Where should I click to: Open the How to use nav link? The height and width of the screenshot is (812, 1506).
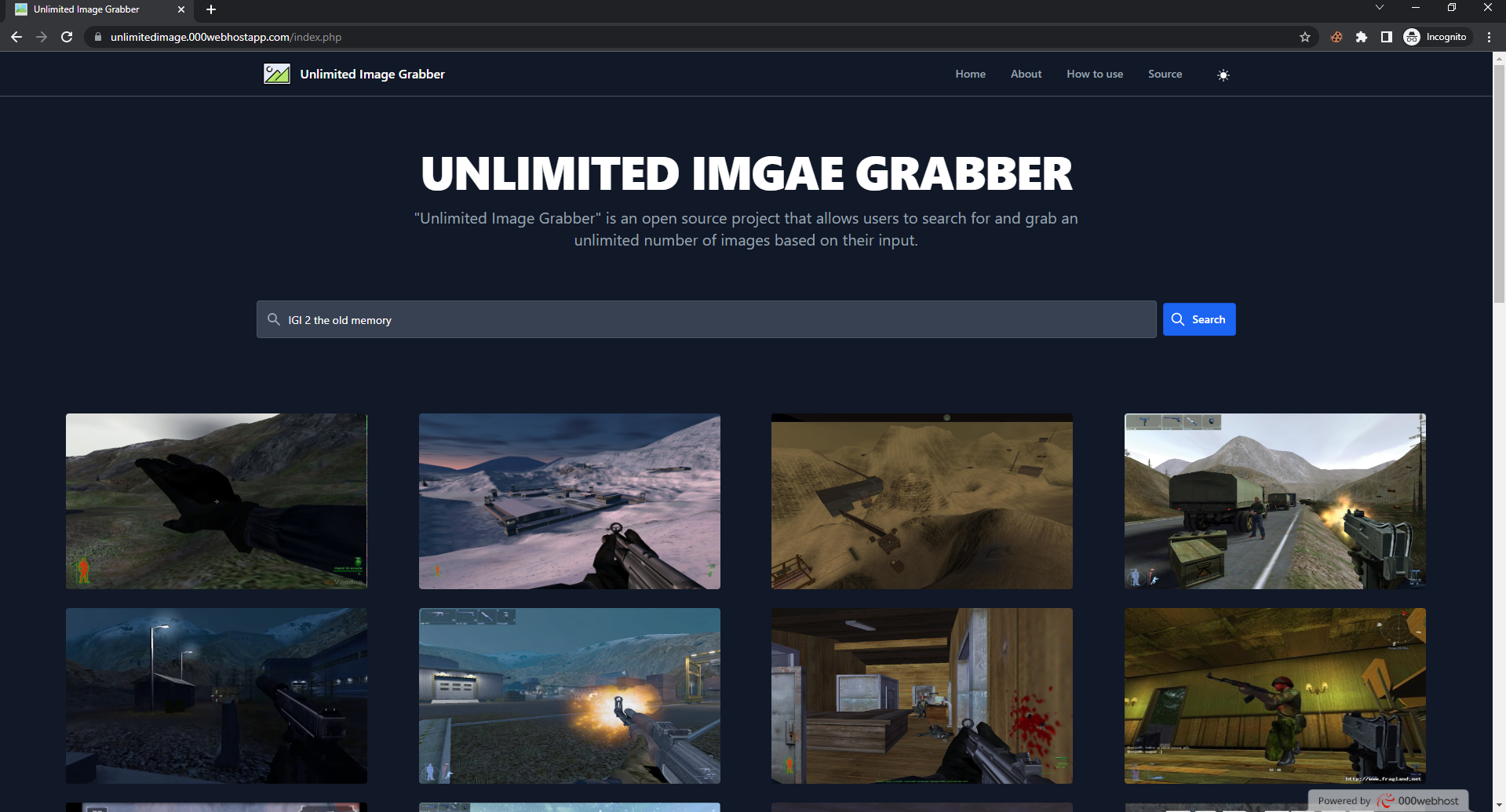click(1094, 74)
